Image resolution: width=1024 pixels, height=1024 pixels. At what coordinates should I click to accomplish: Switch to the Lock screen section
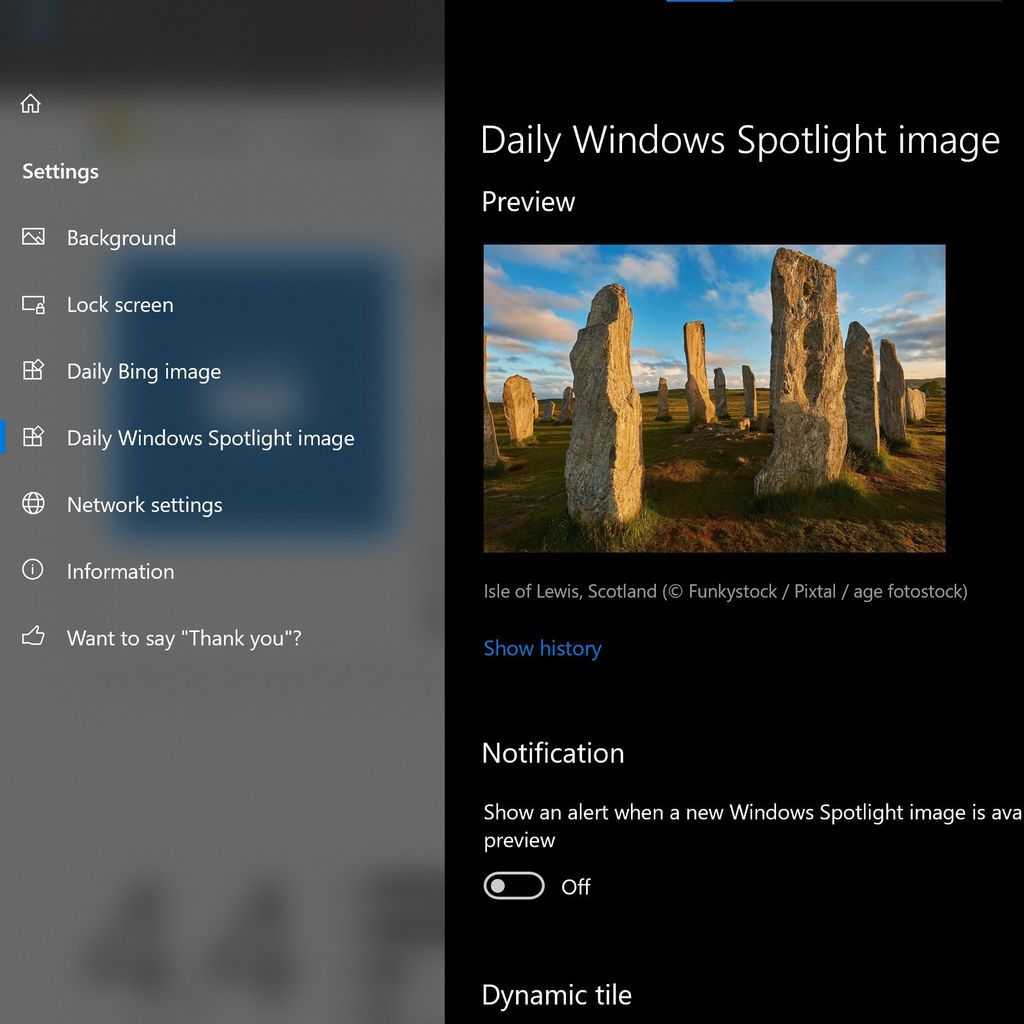[119, 304]
